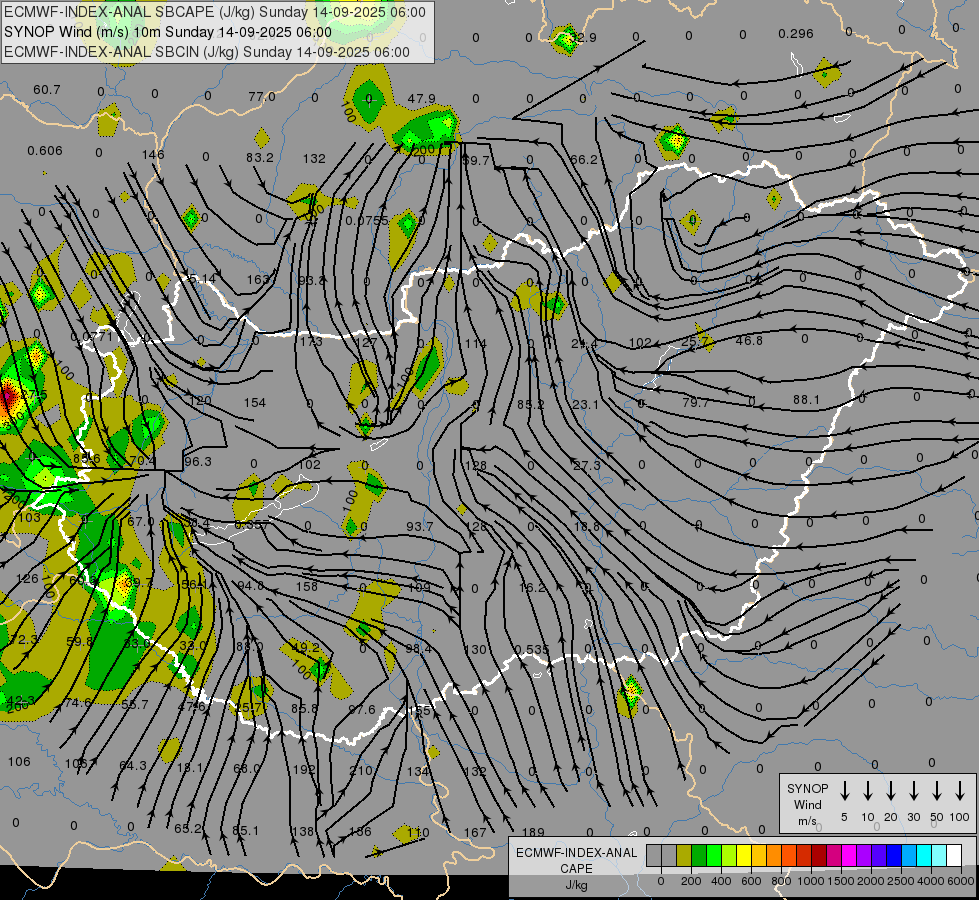Pick the olive swatch in CAPE legend
Image resolution: width=979 pixels, height=900 pixels.
684,856
